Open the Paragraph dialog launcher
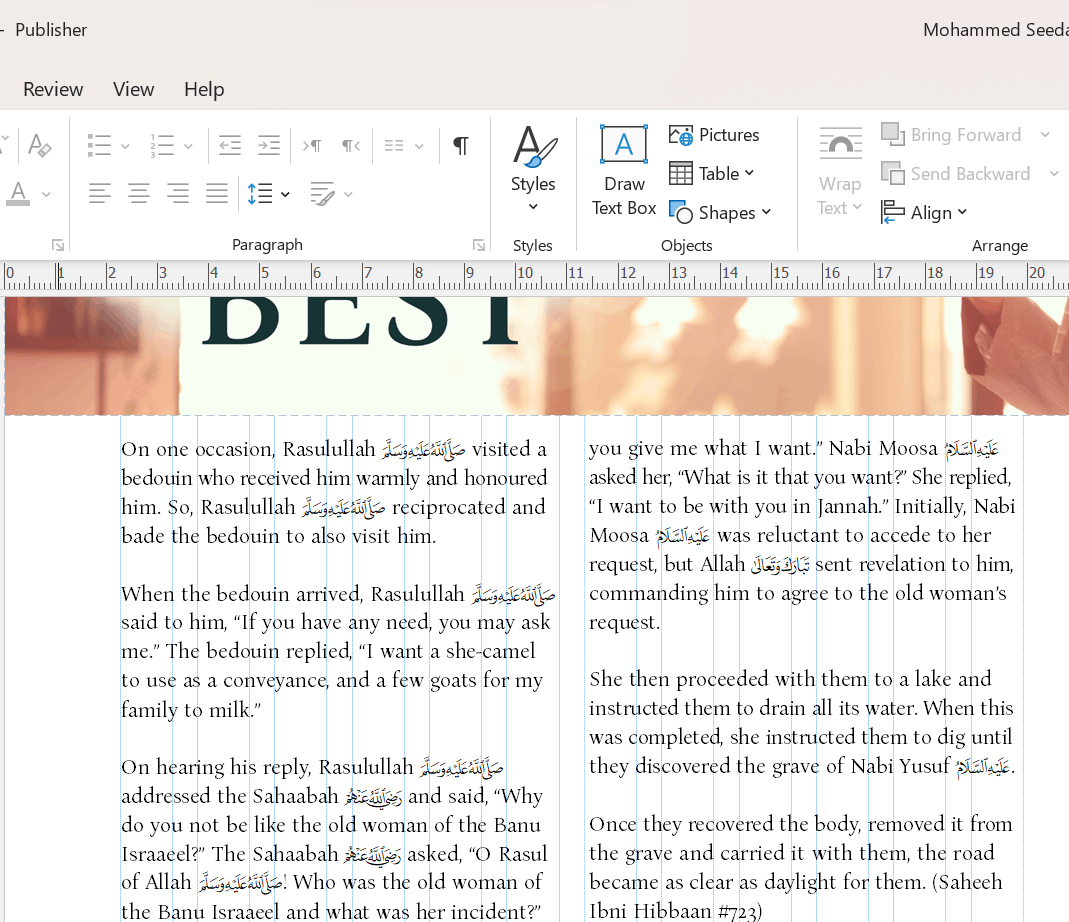This screenshot has width=1069, height=922. [479, 245]
